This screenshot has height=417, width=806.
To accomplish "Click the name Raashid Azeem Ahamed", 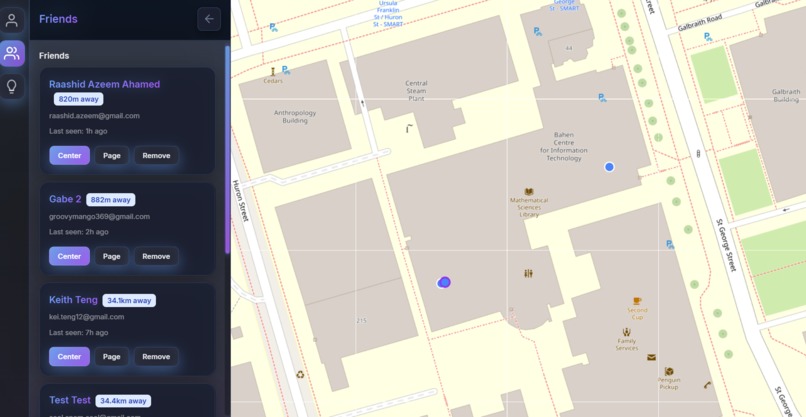I will tap(104, 84).
